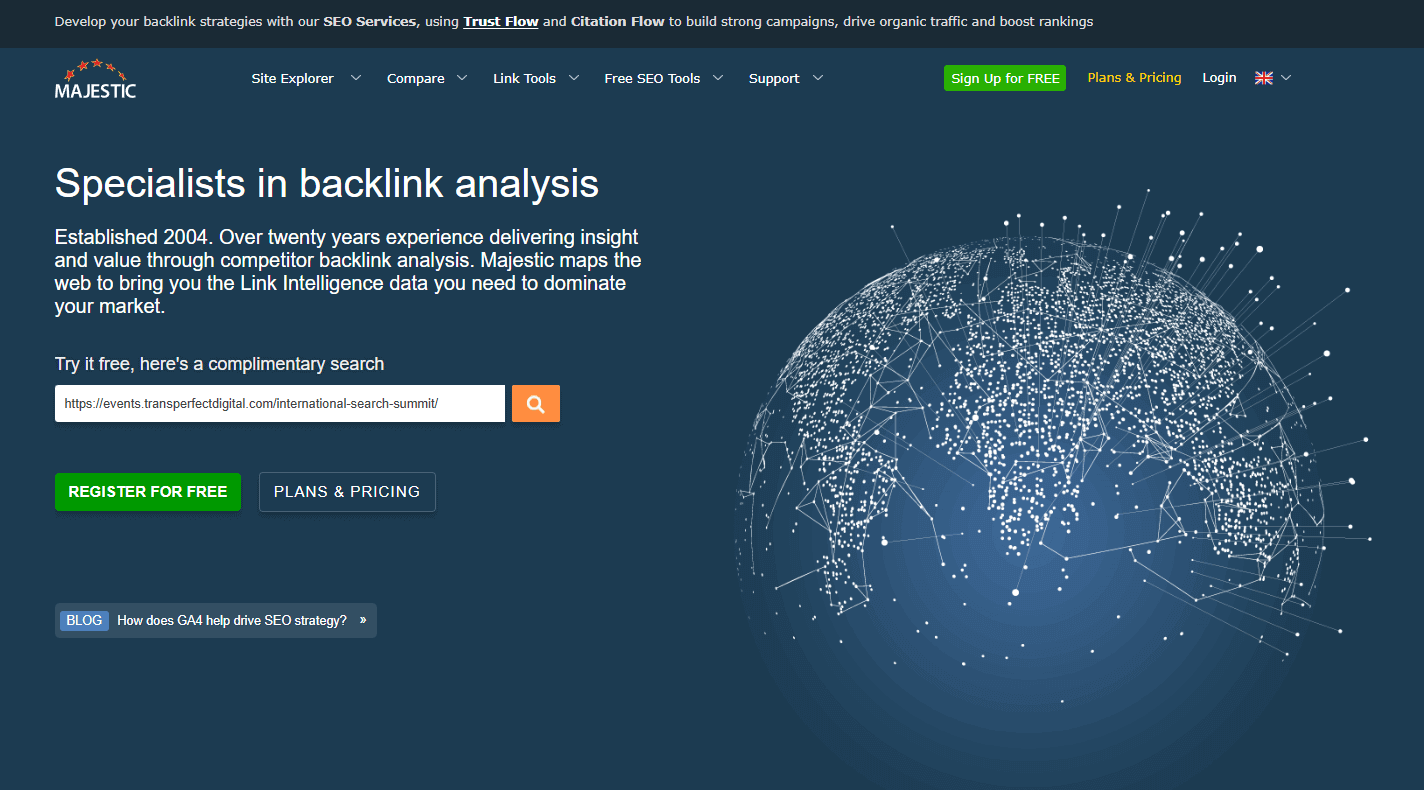
Task: Open the PLANS & PRICING outlined button
Action: 347,492
